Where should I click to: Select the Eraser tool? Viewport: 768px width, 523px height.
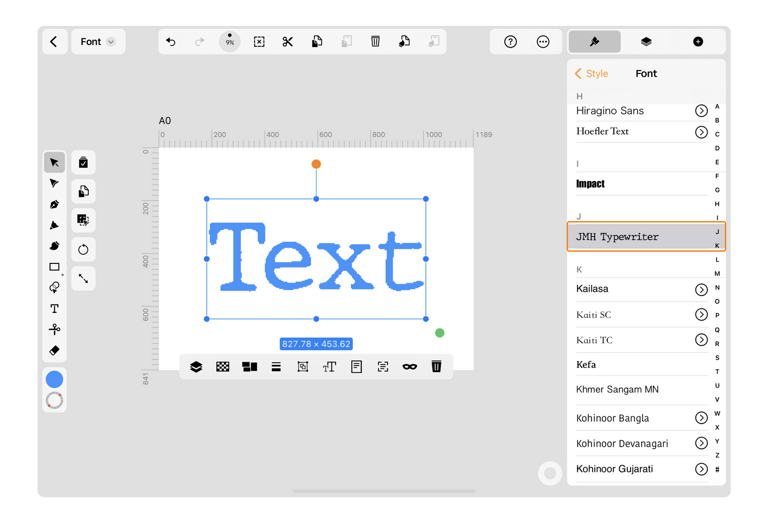point(54,350)
